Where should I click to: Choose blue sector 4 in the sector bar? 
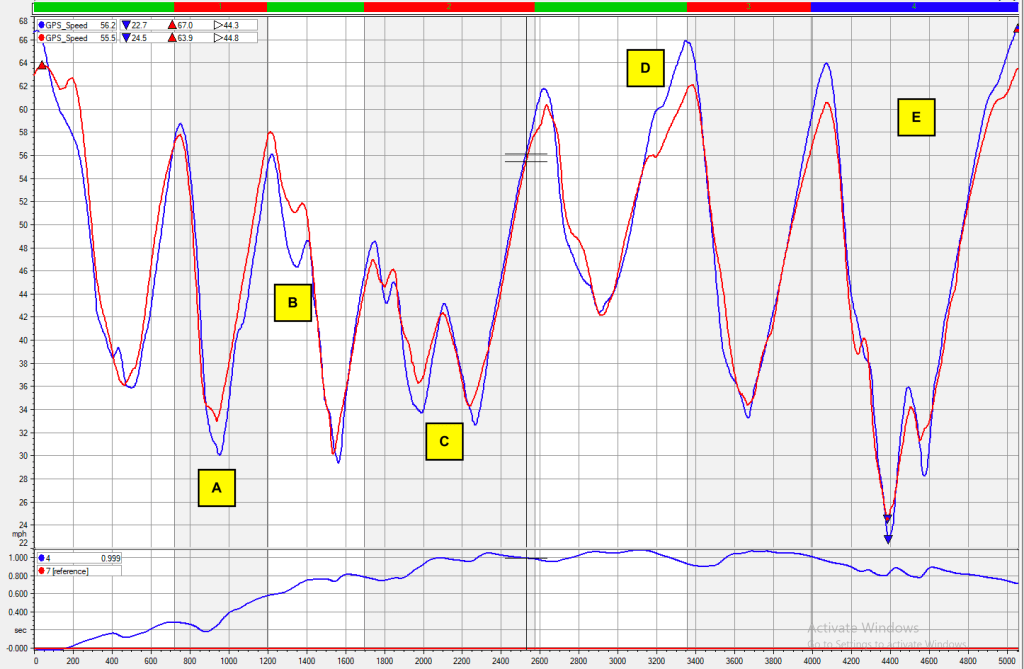click(x=913, y=6)
